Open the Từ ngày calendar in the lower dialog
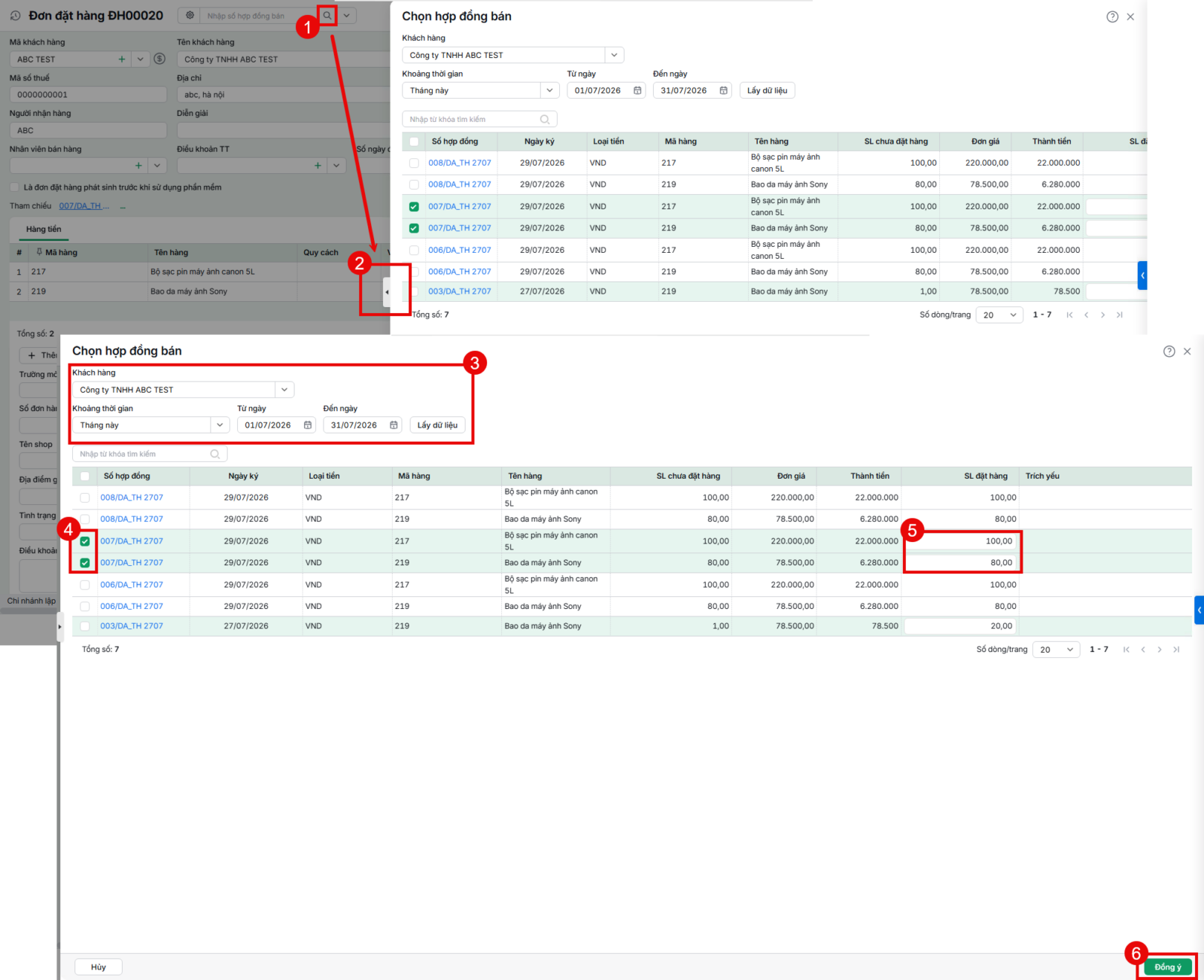This screenshot has height=980, width=1204. [x=308, y=425]
